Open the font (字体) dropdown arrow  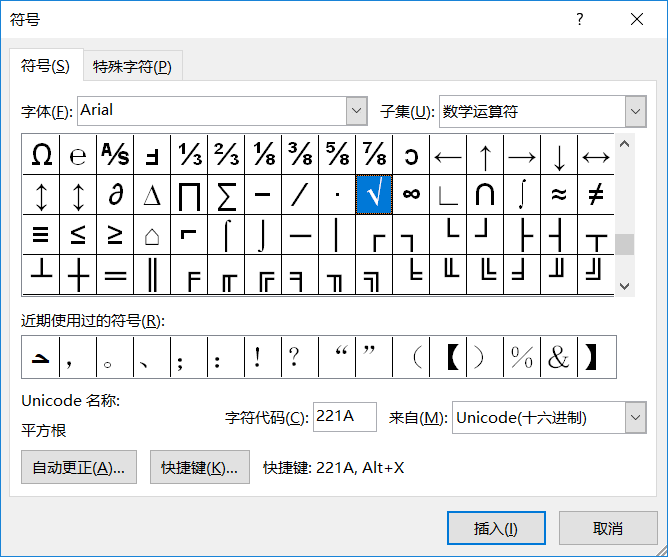[357, 111]
